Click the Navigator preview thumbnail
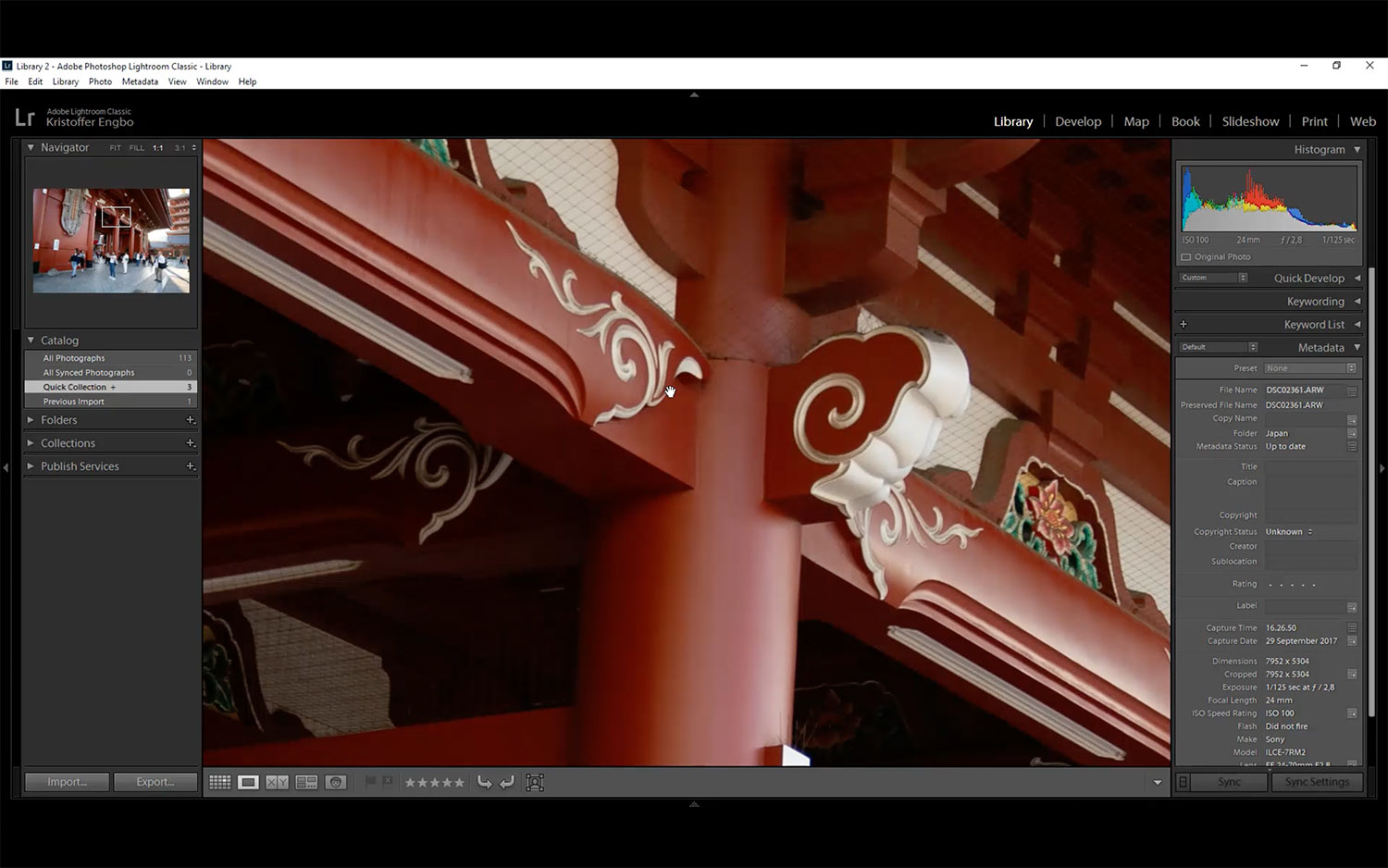The width and height of the screenshot is (1388, 868). coord(111,241)
